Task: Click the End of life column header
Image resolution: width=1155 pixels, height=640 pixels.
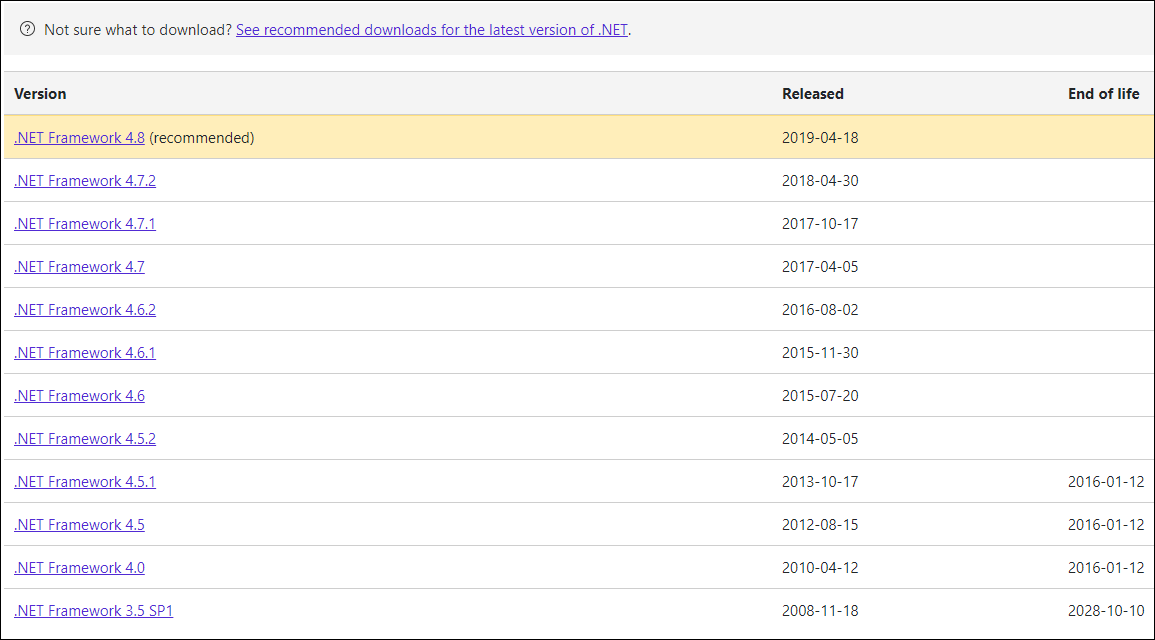Action: pos(1103,94)
